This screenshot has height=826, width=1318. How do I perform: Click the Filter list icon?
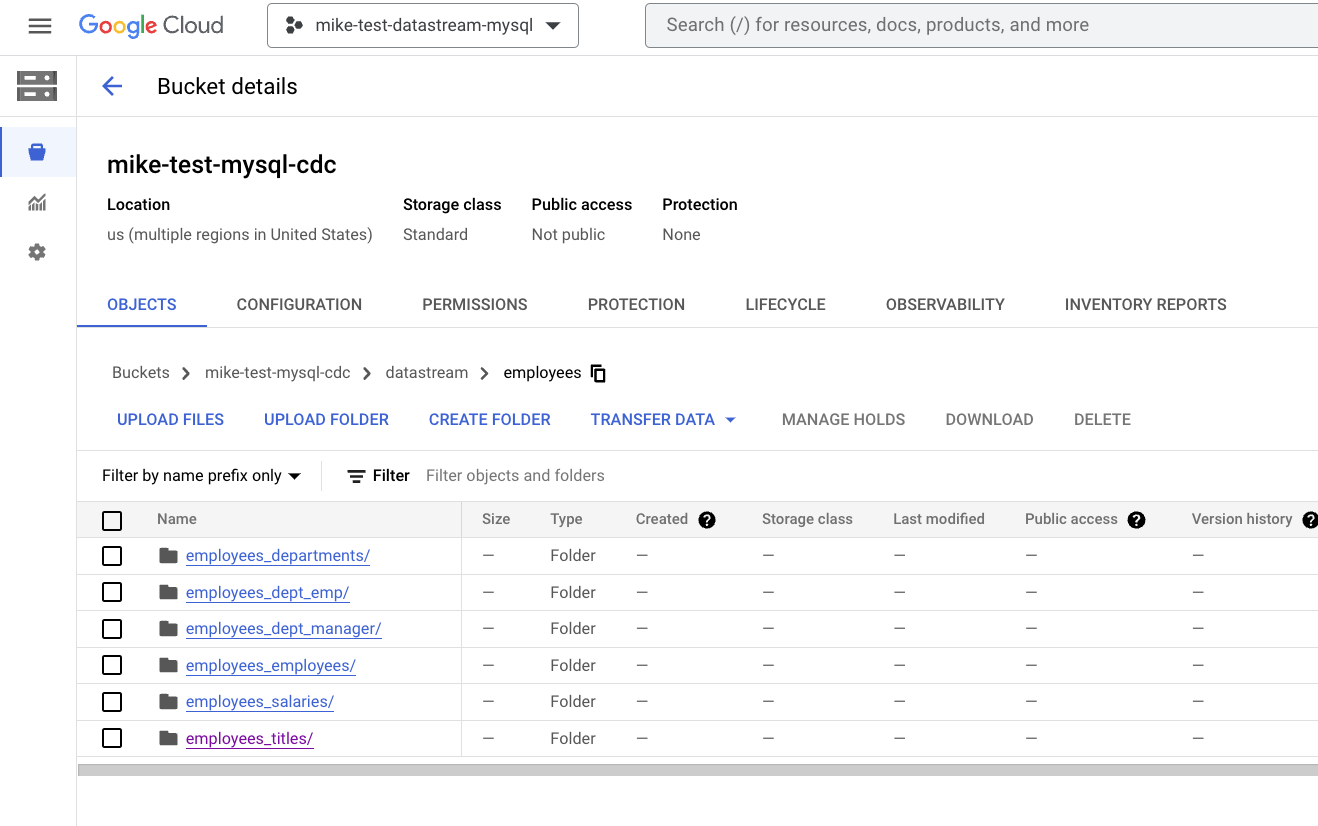[356, 476]
